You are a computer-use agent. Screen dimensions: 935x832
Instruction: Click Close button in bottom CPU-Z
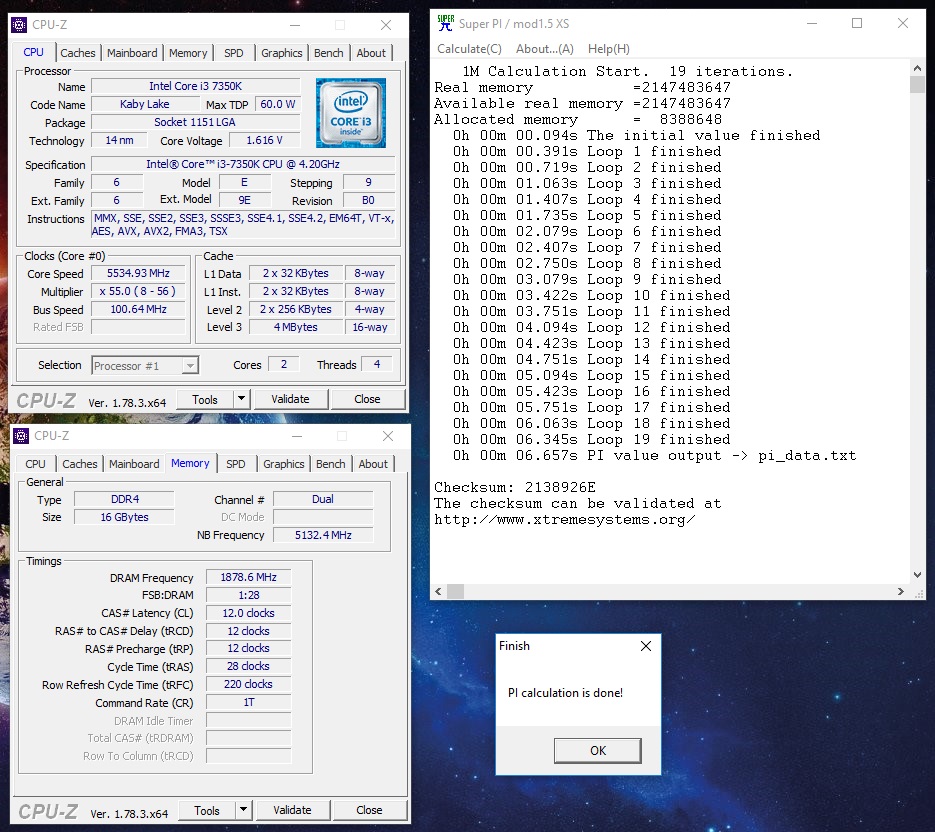(369, 809)
